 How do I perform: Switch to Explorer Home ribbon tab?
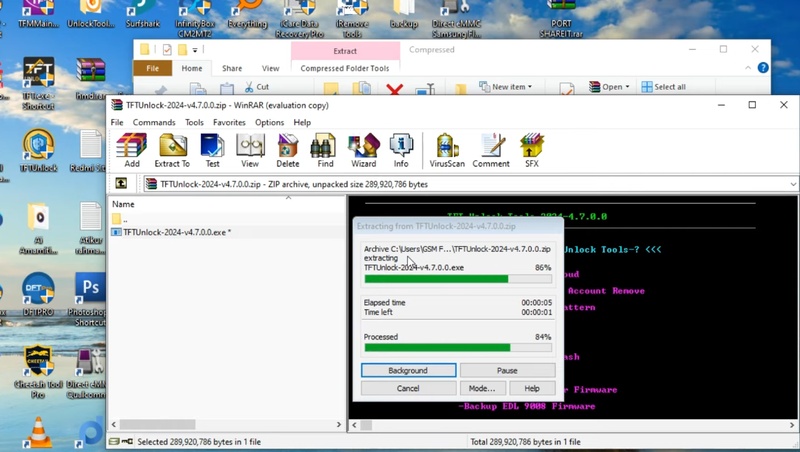click(192, 68)
